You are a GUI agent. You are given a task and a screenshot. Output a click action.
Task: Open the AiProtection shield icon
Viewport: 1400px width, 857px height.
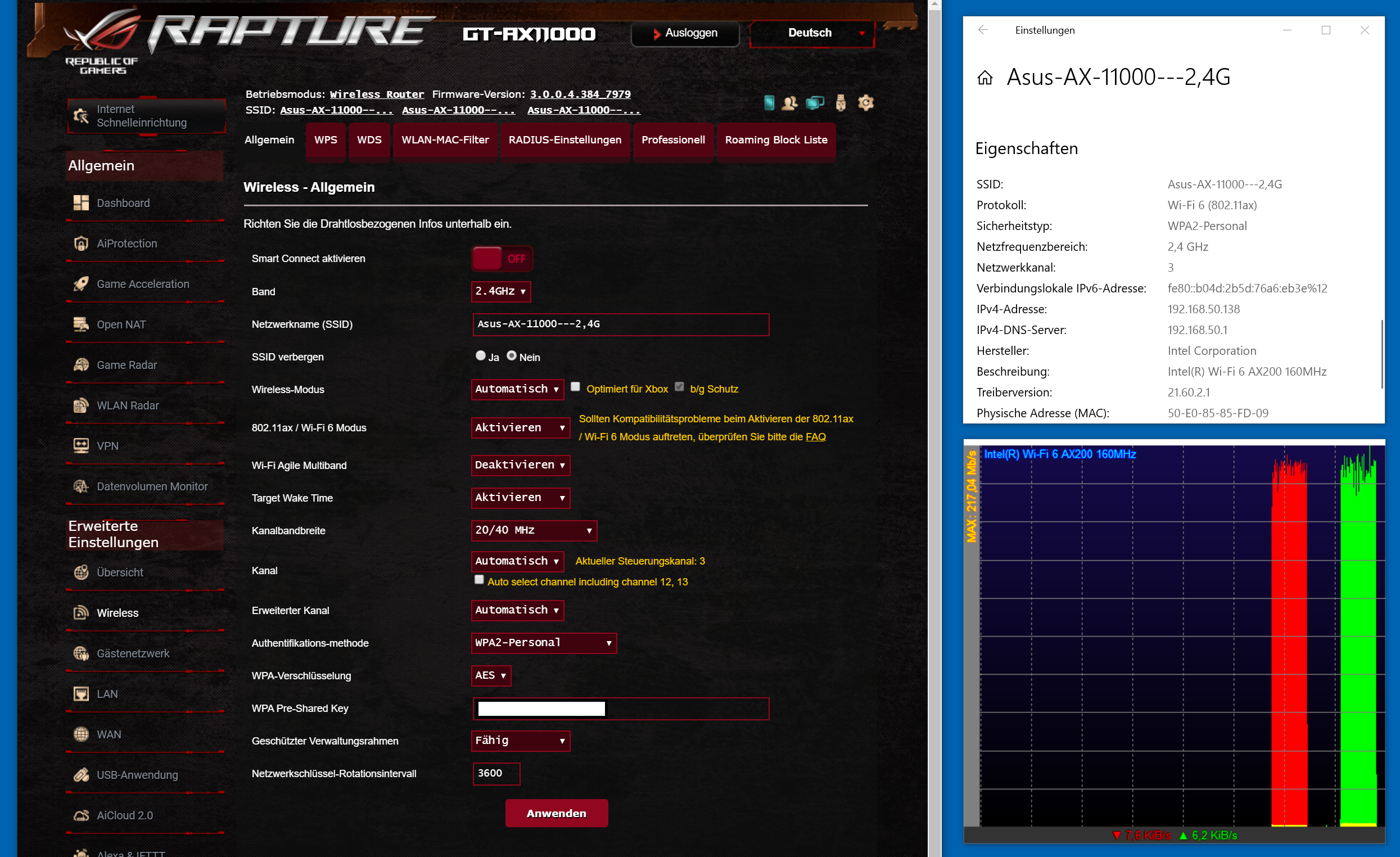click(x=82, y=243)
